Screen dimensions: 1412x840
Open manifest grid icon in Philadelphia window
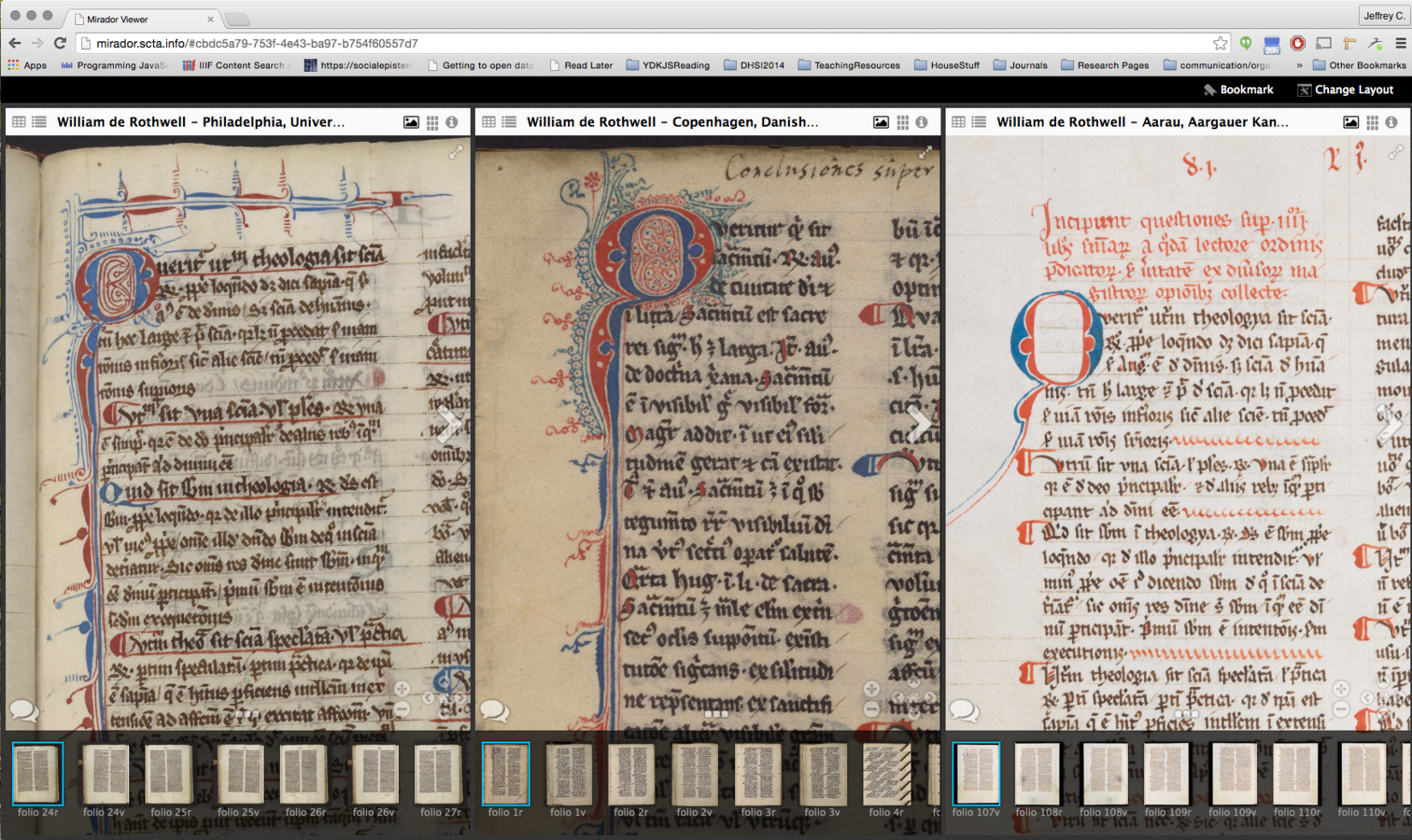click(x=19, y=122)
